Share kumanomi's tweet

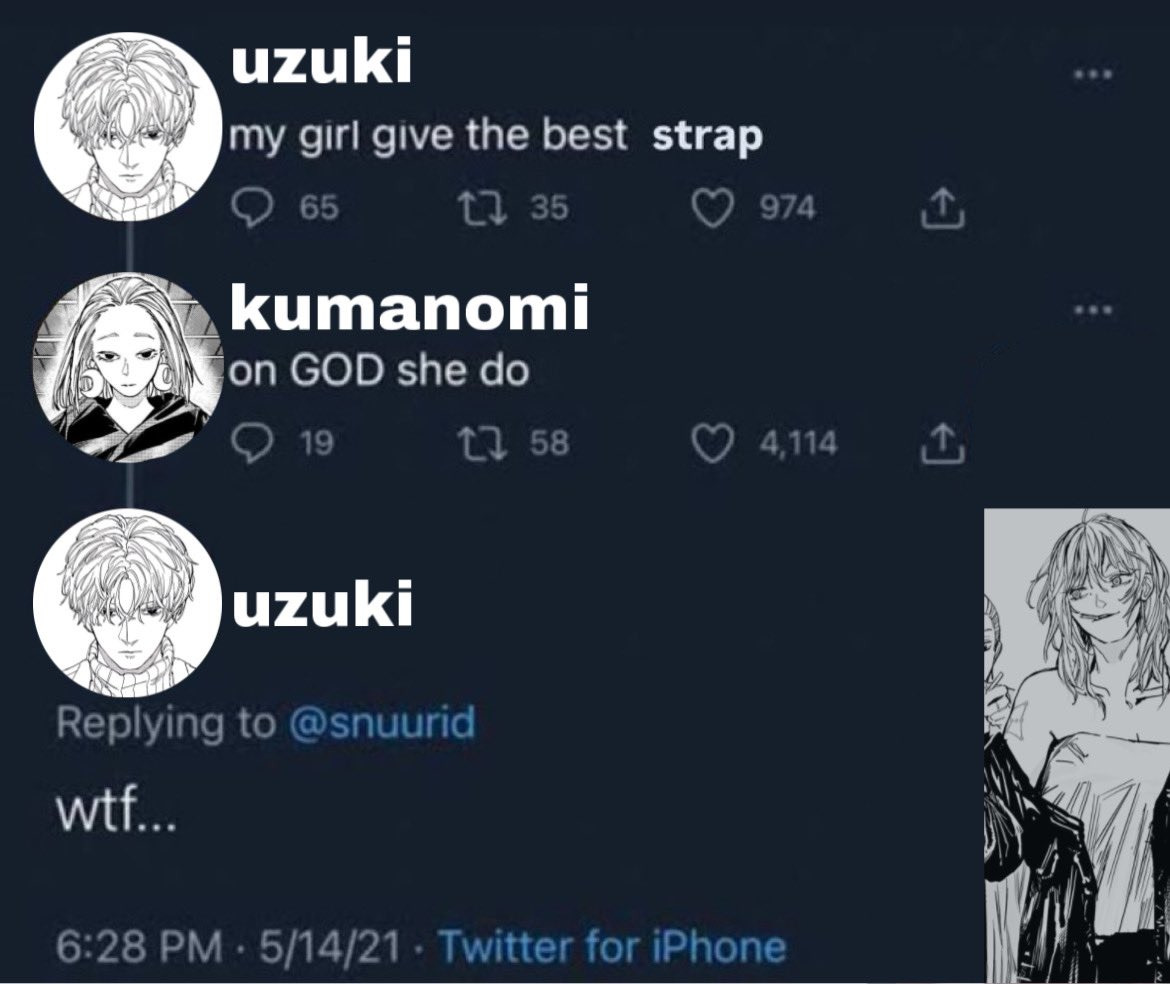click(943, 443)
